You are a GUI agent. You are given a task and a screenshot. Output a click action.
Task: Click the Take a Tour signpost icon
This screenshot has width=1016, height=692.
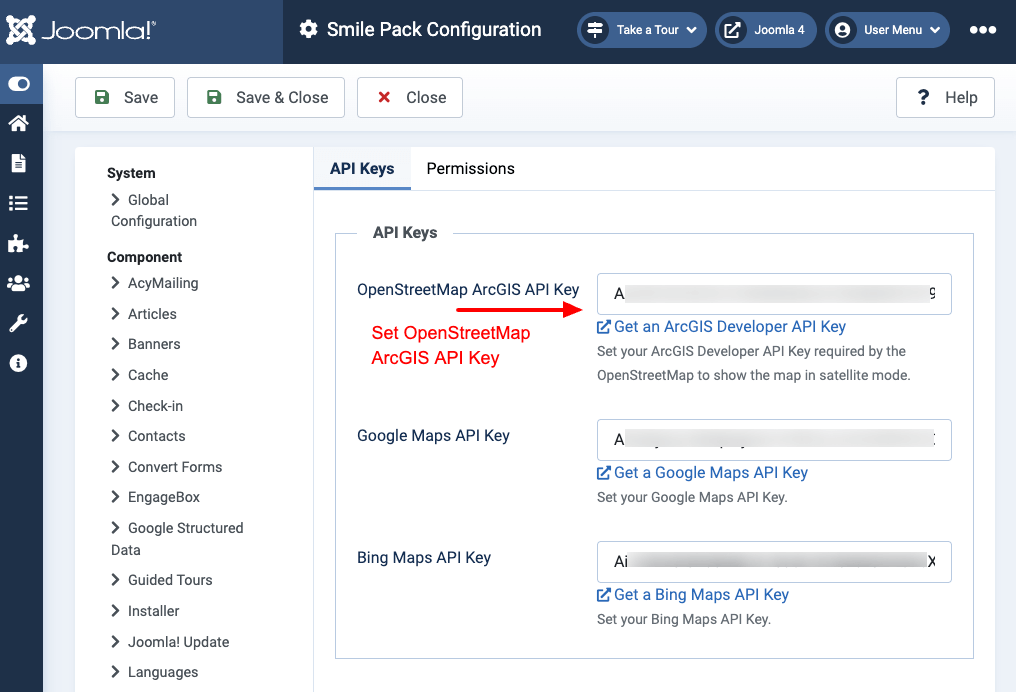click(x=595, y=30)
